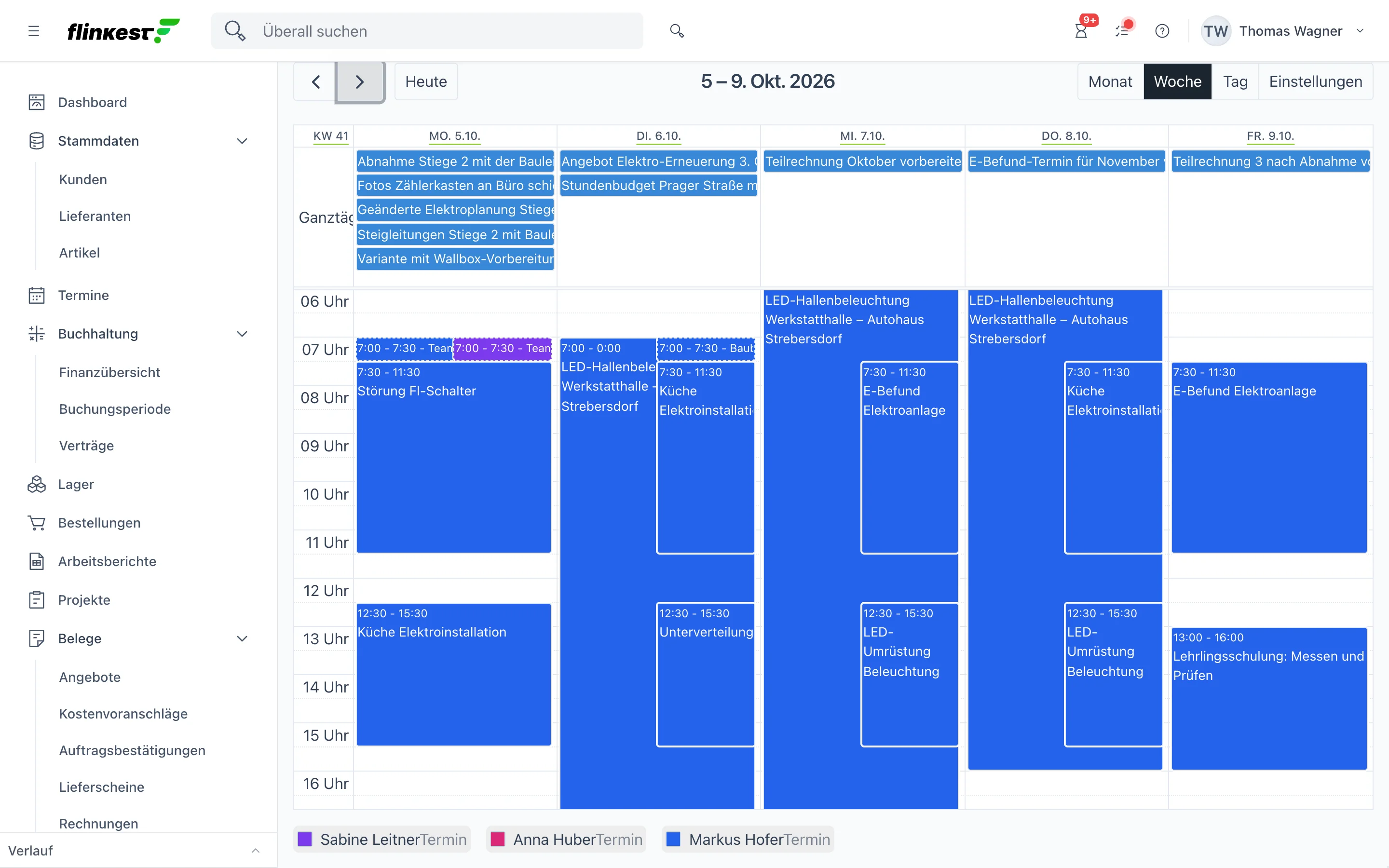Image resolution: width=1389 pixels, height=868 pixels.
Task: Open the hourglass notifications with 9+ badge
Action: click(x=1081, y=31)
